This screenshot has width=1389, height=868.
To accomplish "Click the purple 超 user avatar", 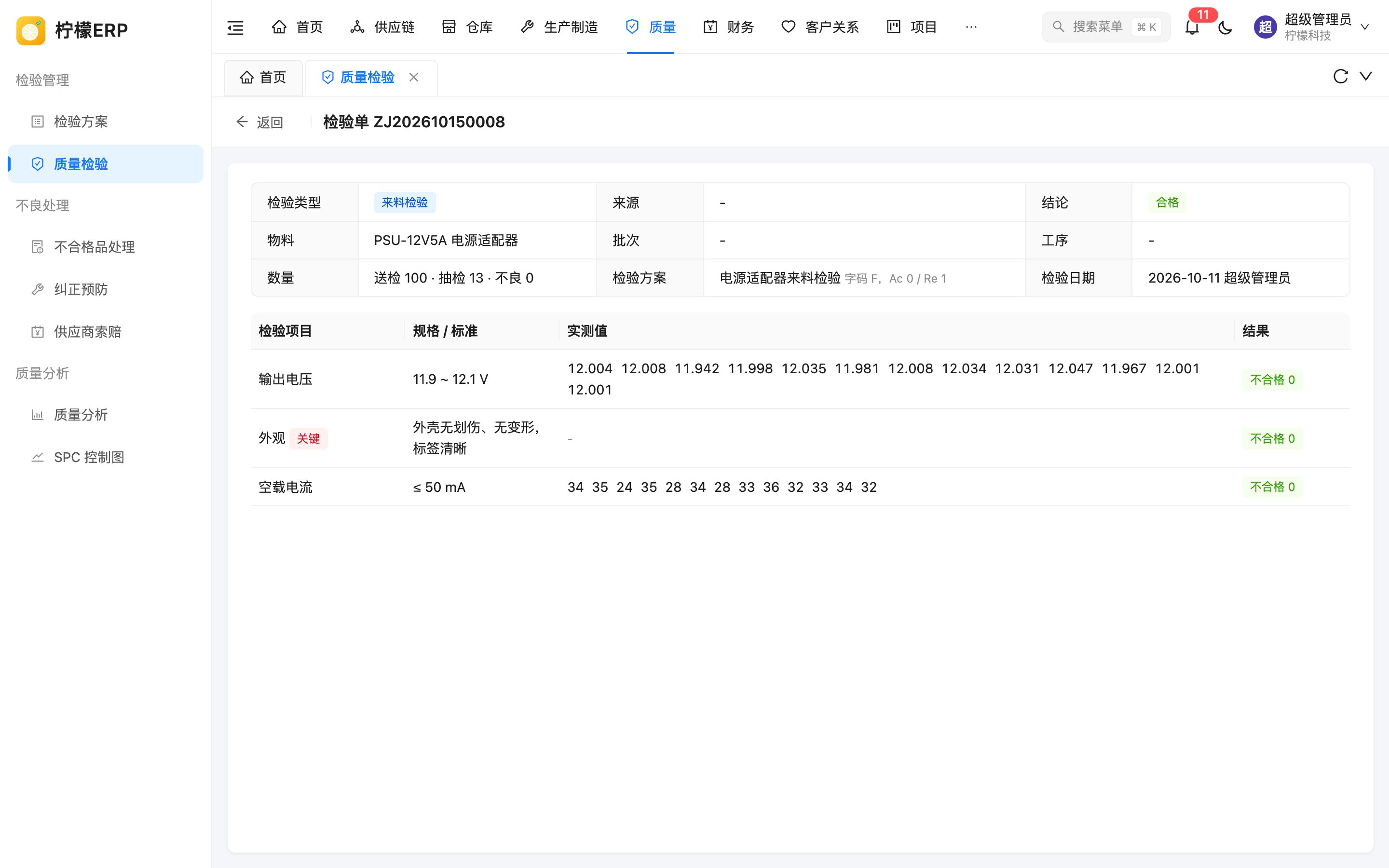I will tap(1266, 27).
